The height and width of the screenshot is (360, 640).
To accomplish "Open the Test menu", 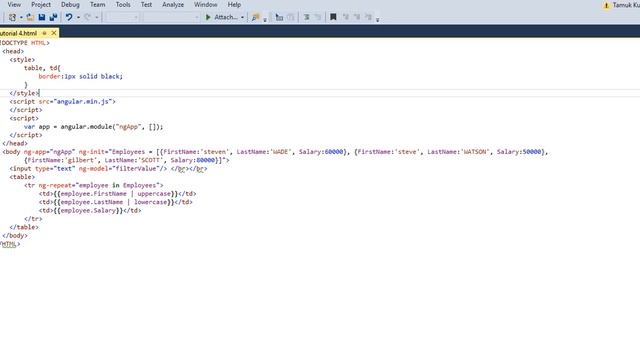I will [146, 4].
